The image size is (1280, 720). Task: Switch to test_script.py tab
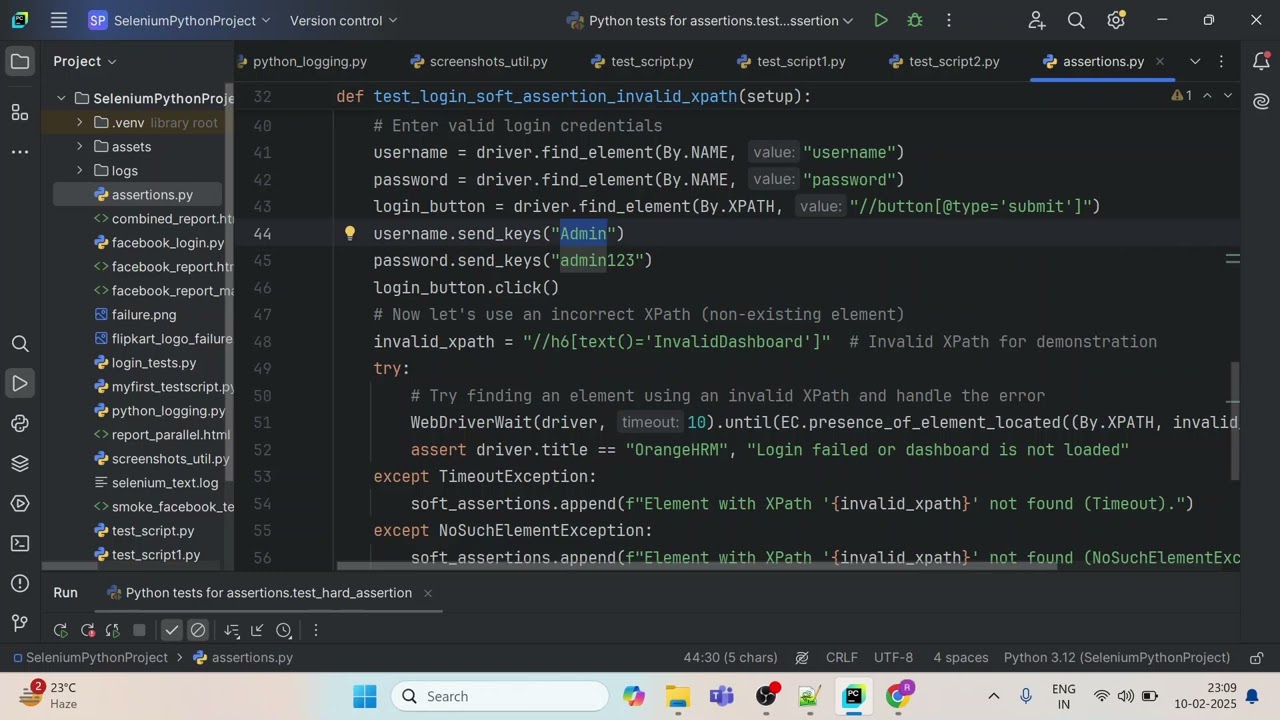pos(641,61)
